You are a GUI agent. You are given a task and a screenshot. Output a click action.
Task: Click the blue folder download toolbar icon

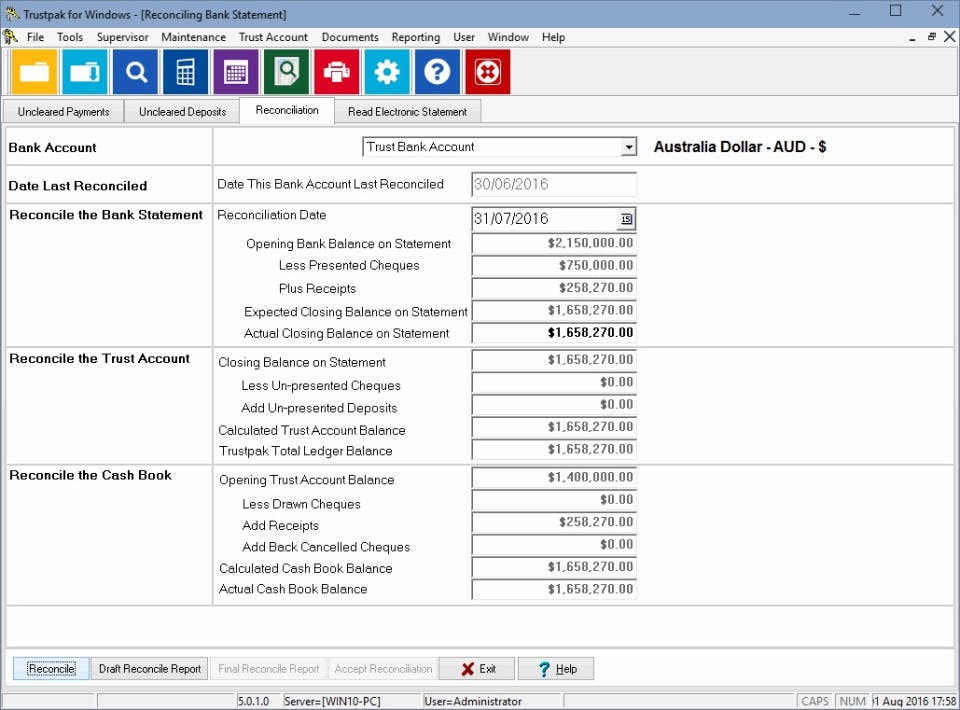tap(84, 72)
